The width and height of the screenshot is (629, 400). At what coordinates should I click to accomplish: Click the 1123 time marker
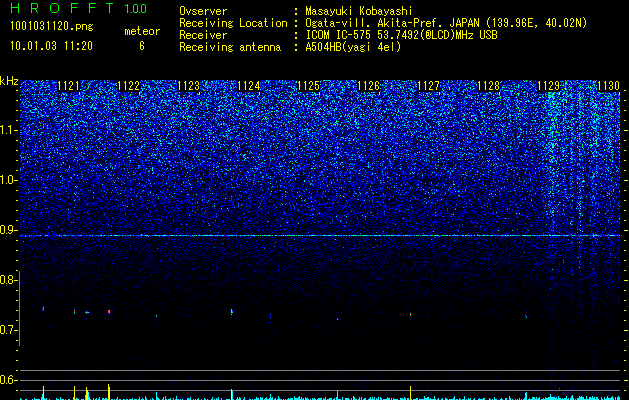point(189,86)
